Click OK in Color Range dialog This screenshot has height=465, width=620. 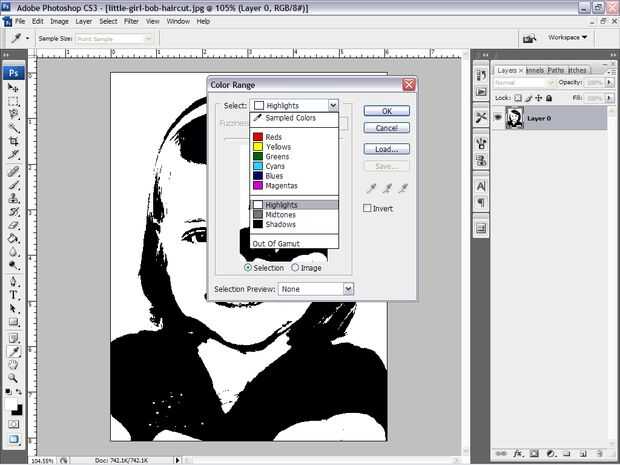coord(386,111)
